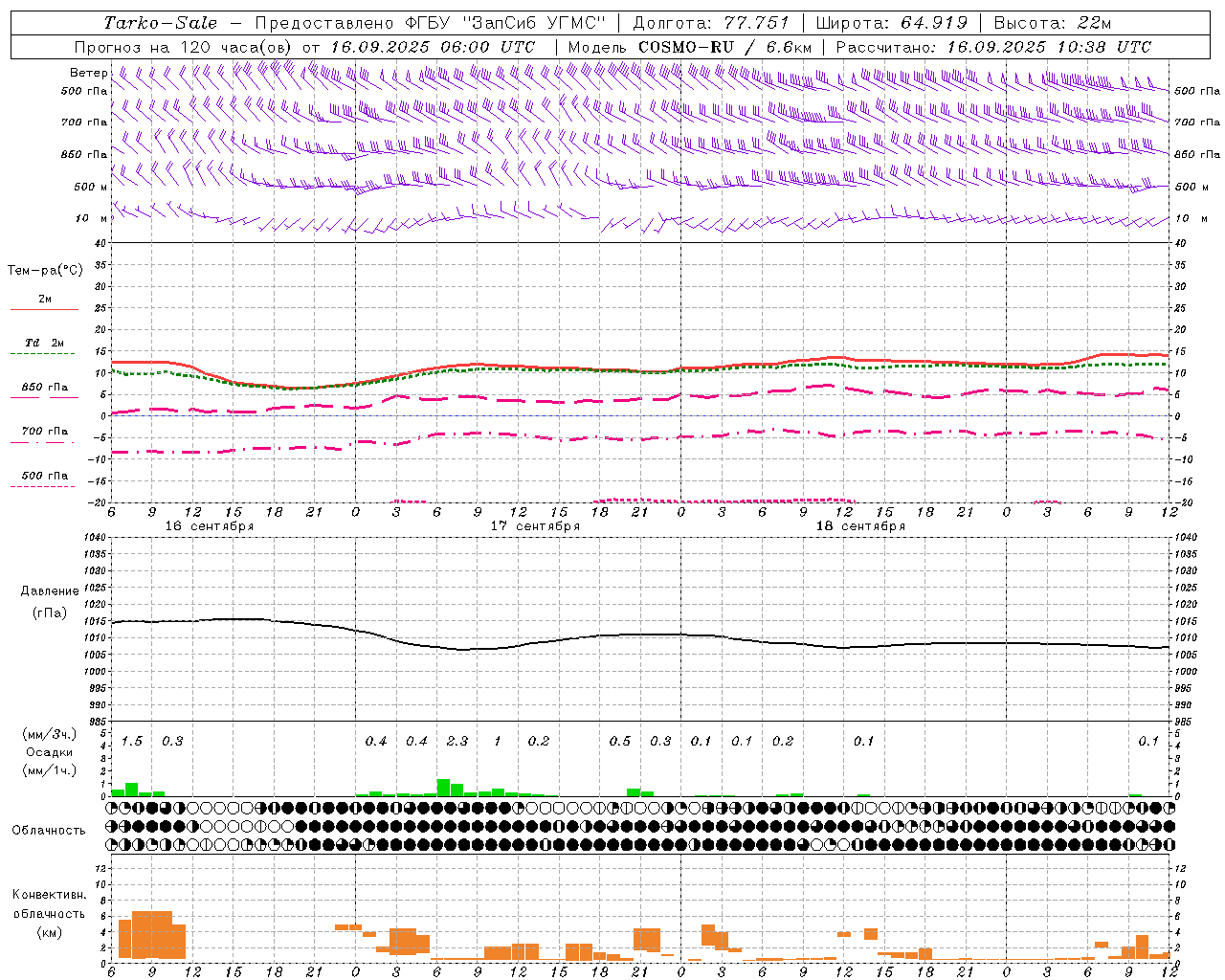1225x980 pixels.
Task: Click the Прогноз на 120 часа(ов) text
Action: (185, 47)
